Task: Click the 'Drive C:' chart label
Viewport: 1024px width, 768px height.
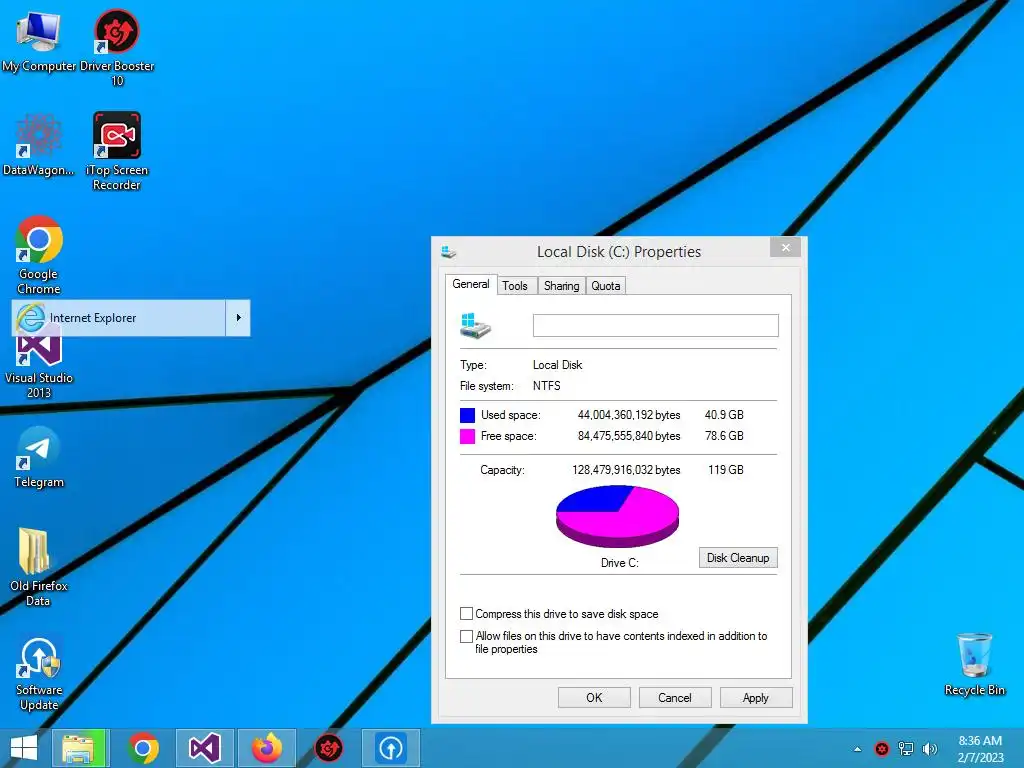Action: [619, 563]
